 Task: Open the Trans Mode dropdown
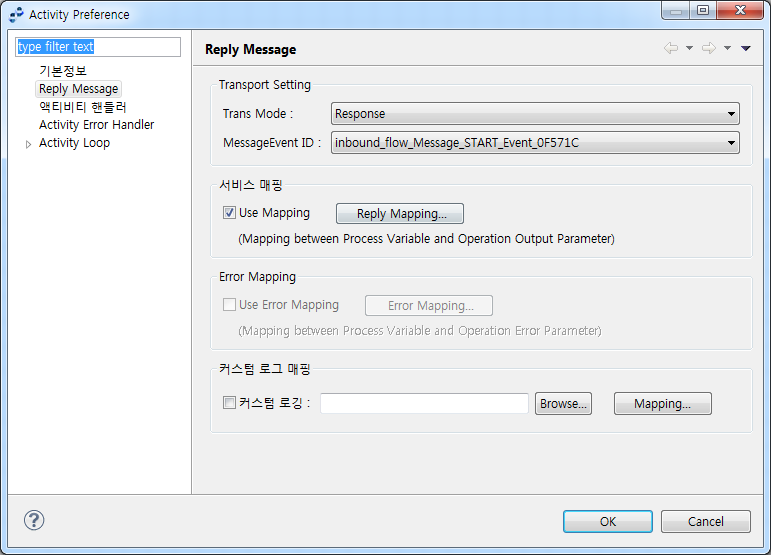click(x=535, y=114)
